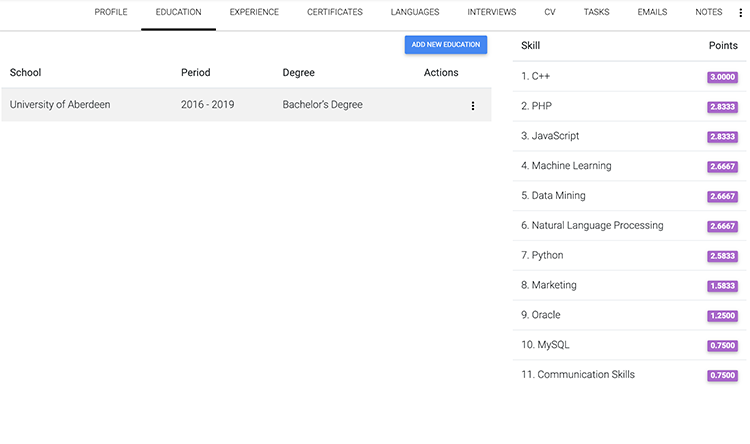Image resolution: width=750 pixels, height=444 pixels.
Task: Select the Machine Learning skill row
Action: [x=571, y=166]
